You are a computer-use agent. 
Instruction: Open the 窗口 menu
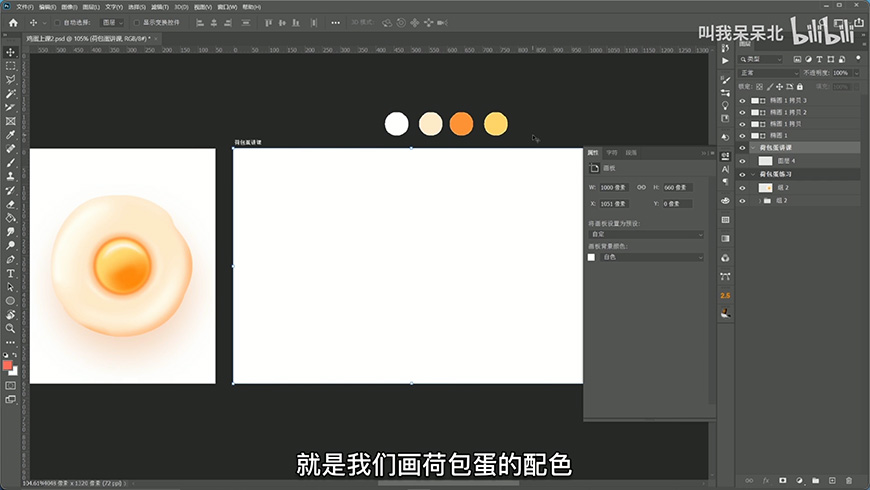click(227, 7)
